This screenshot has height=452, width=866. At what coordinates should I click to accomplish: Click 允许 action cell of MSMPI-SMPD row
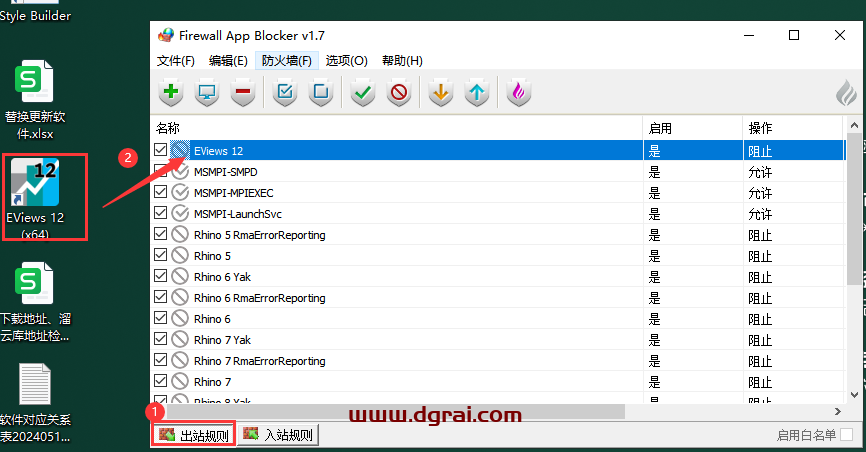[760, 172]
